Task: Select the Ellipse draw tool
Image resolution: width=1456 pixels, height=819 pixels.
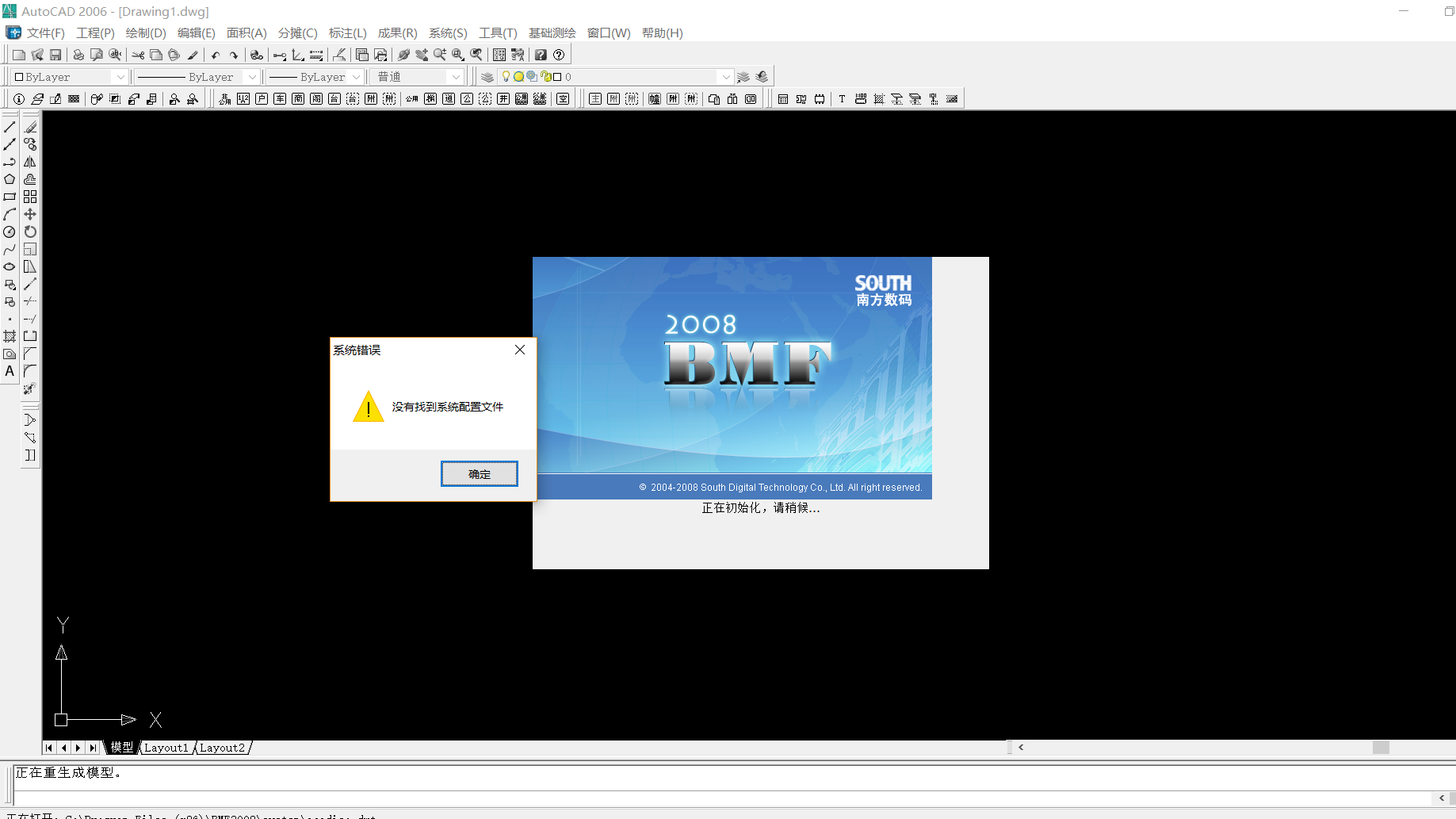Action: [x=10, y=266]
